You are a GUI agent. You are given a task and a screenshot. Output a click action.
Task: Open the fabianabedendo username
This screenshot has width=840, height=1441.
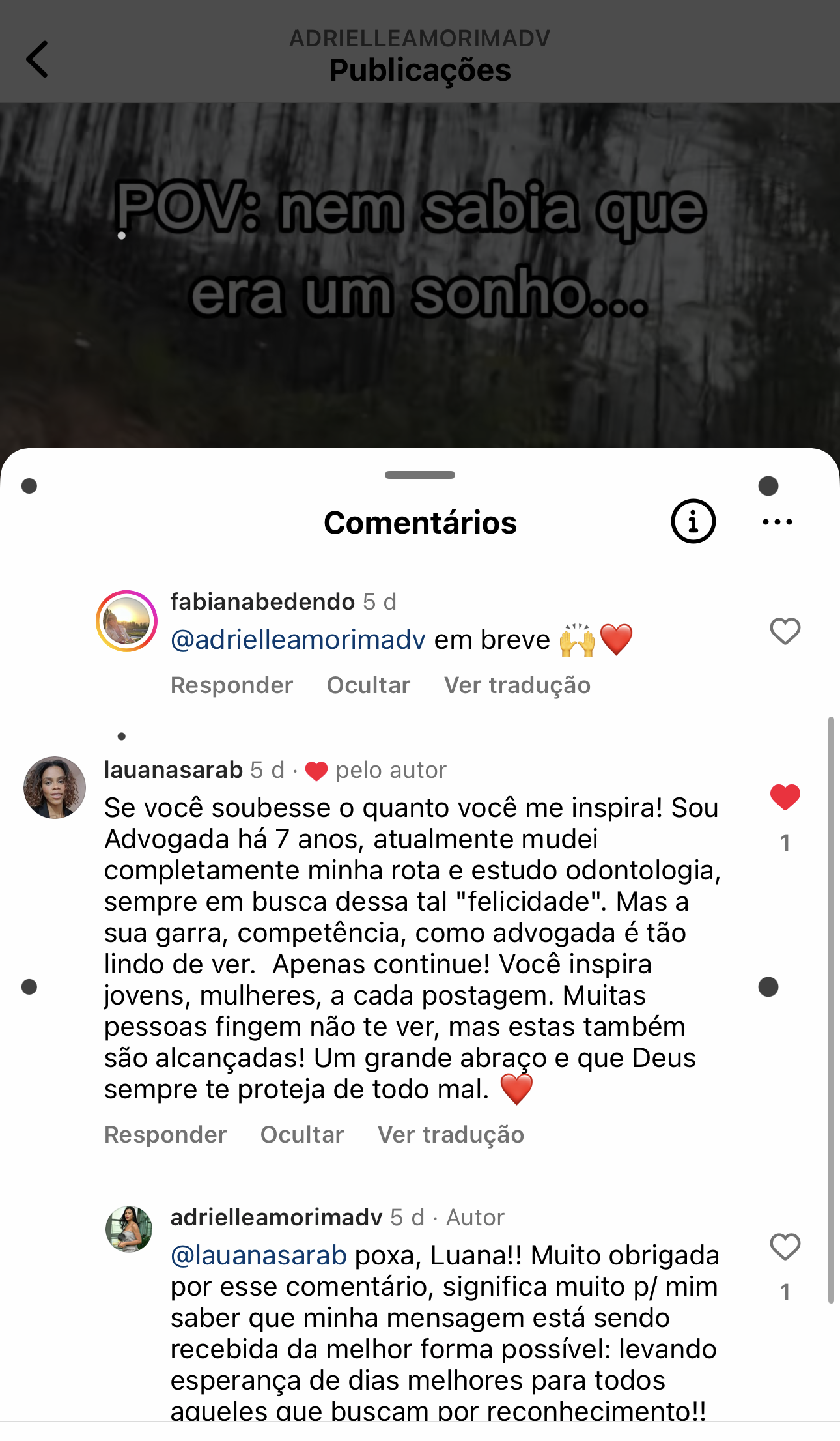coord(262,601)
